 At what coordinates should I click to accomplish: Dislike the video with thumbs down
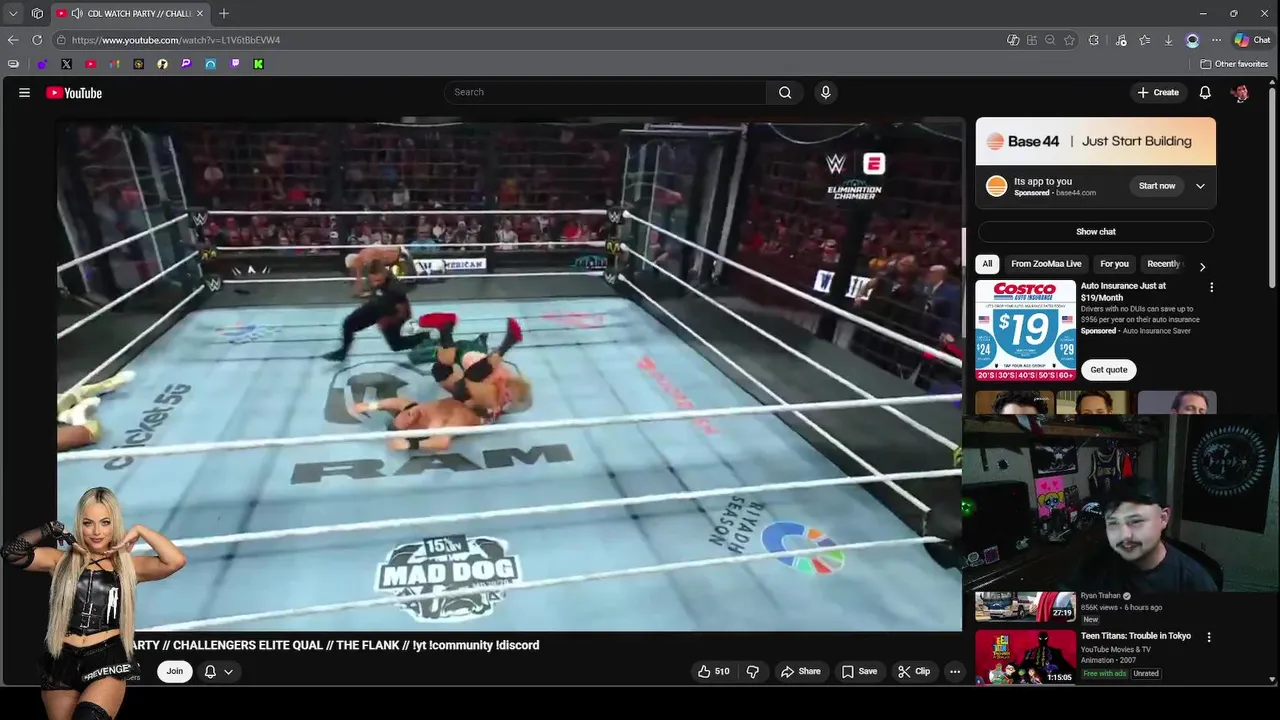(753, 671)
